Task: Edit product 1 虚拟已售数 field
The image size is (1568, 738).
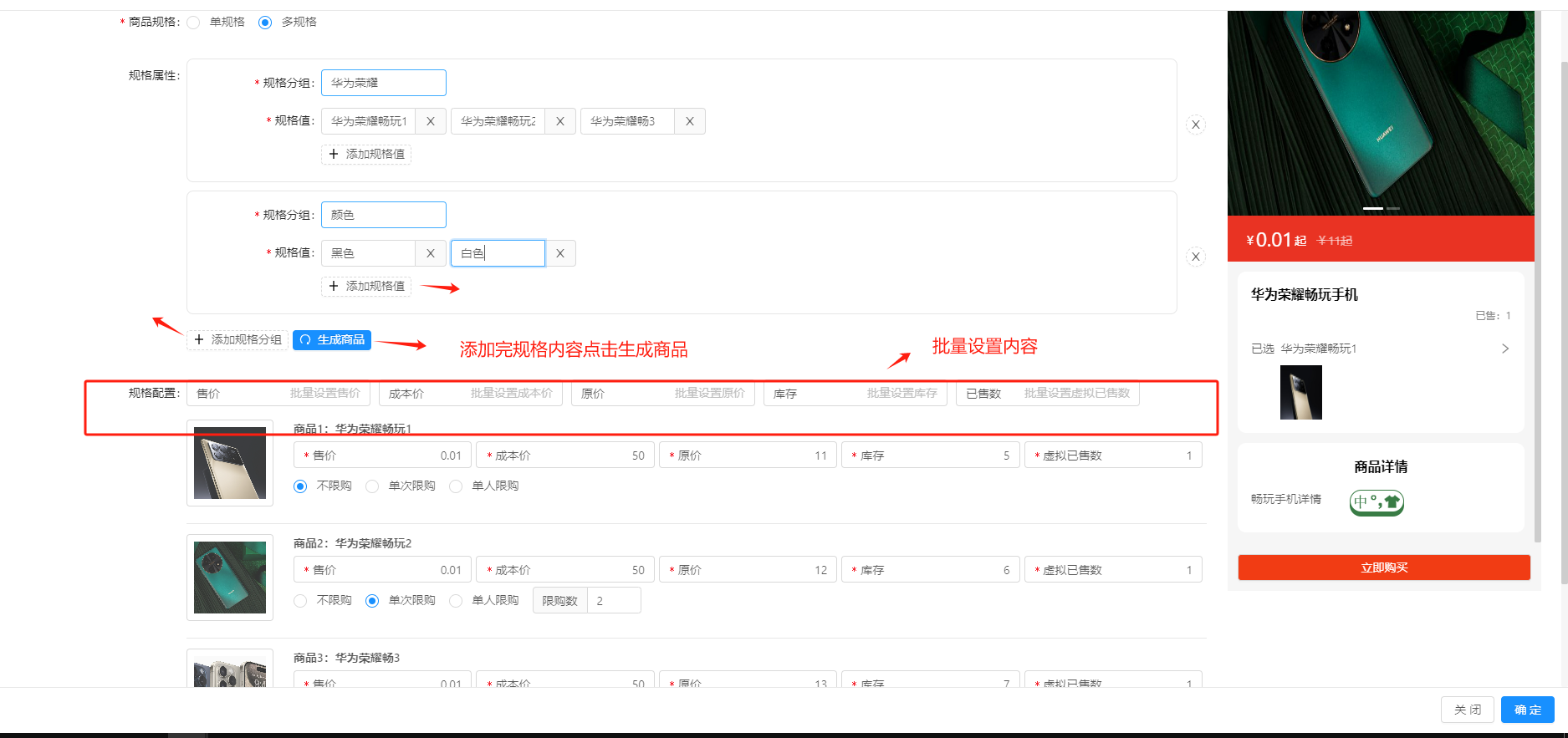Action: tap(1113, 456)
